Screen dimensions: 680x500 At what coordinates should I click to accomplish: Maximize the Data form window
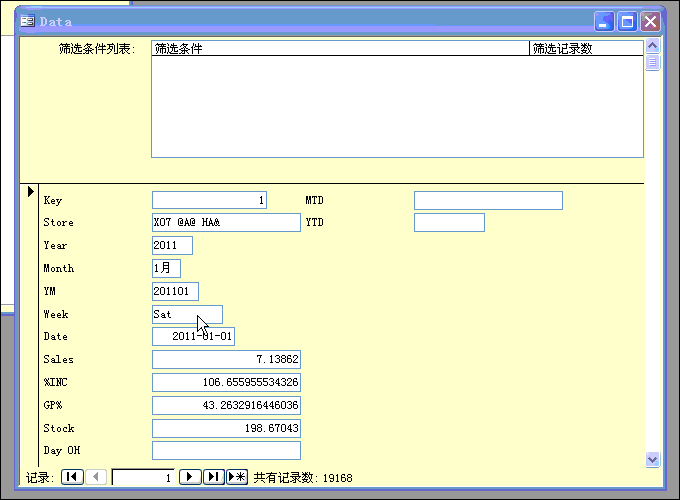coord(628,21)
